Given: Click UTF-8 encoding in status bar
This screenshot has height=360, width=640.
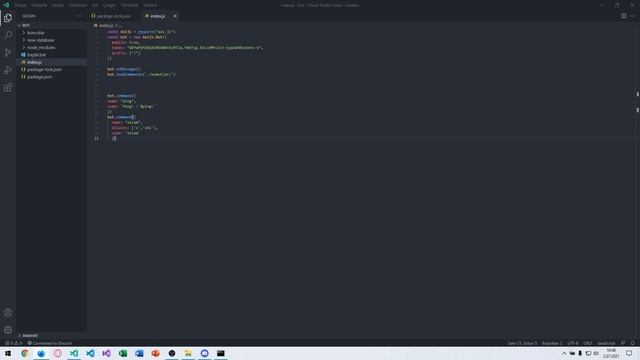Looking at the screenshot, I should 573,343.
